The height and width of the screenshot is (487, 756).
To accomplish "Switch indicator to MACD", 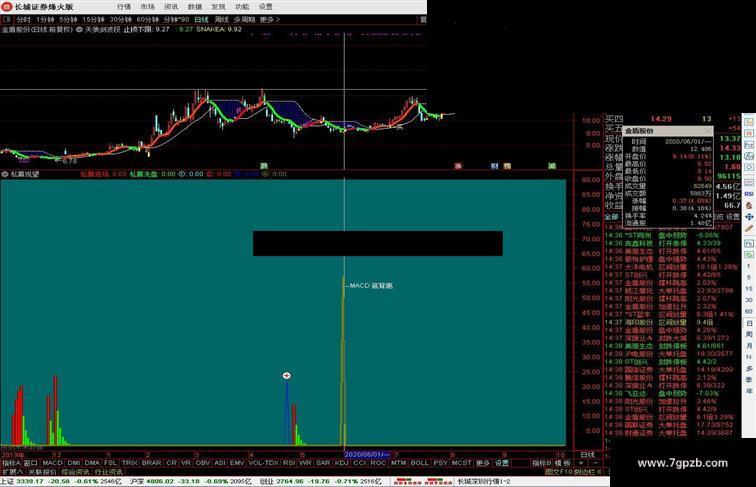I will click(53, 462).
